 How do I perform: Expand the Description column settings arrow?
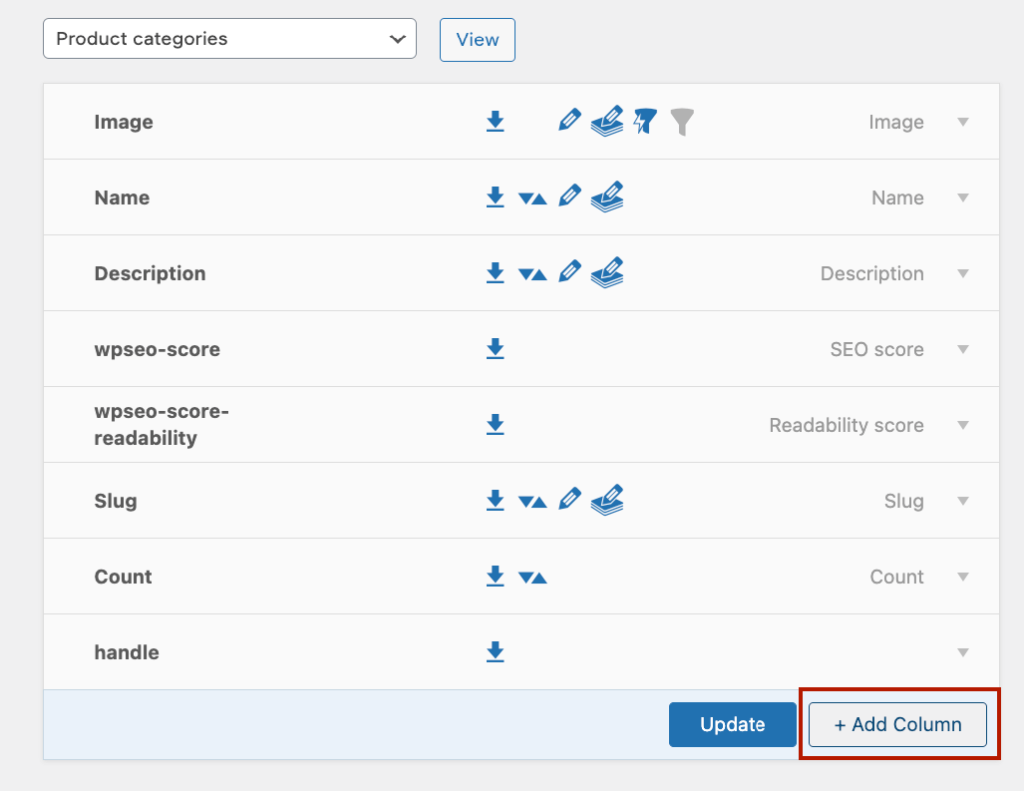tap(963, 273)
